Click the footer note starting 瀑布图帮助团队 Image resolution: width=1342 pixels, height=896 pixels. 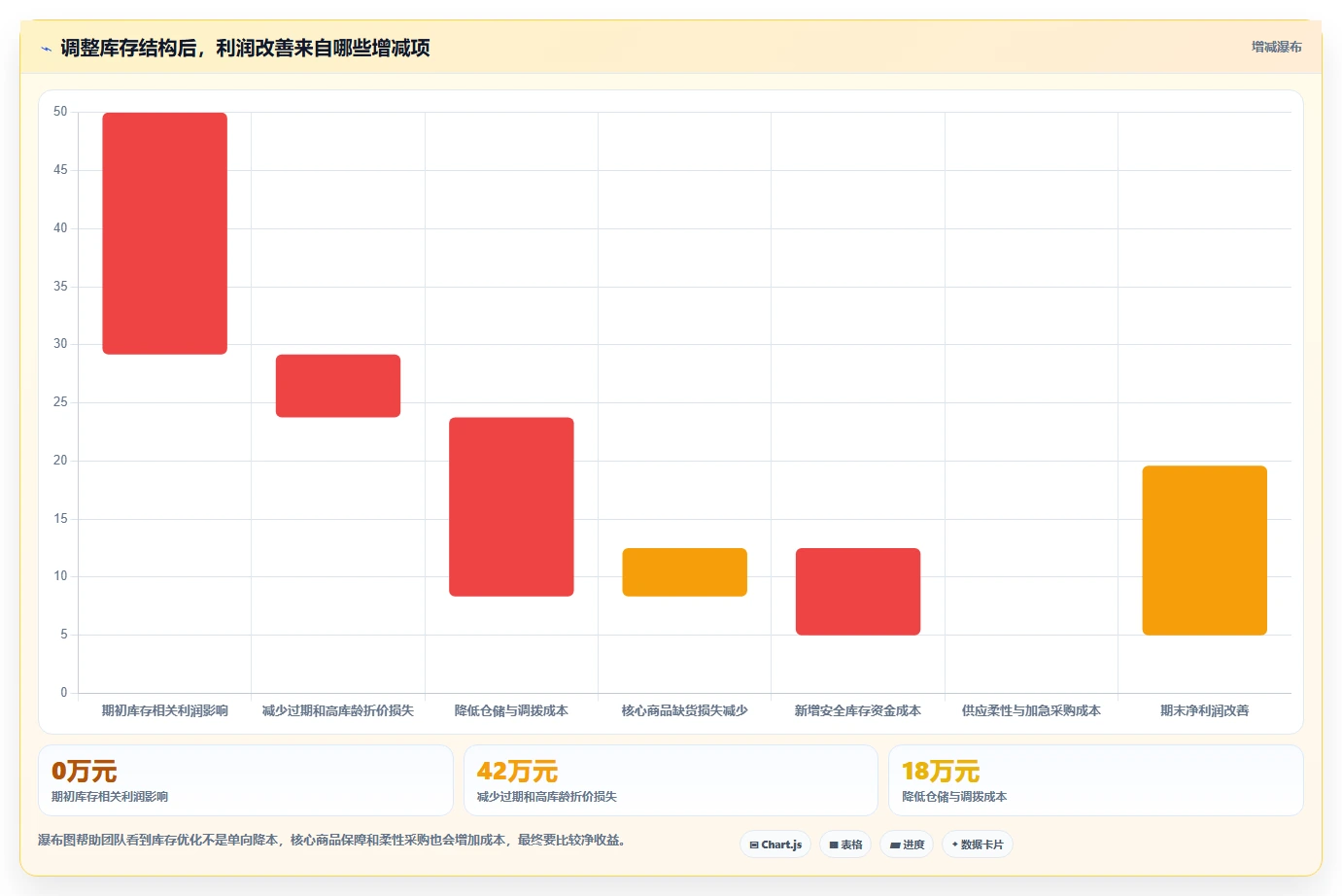pyautogui.click(x=331, y=840)
